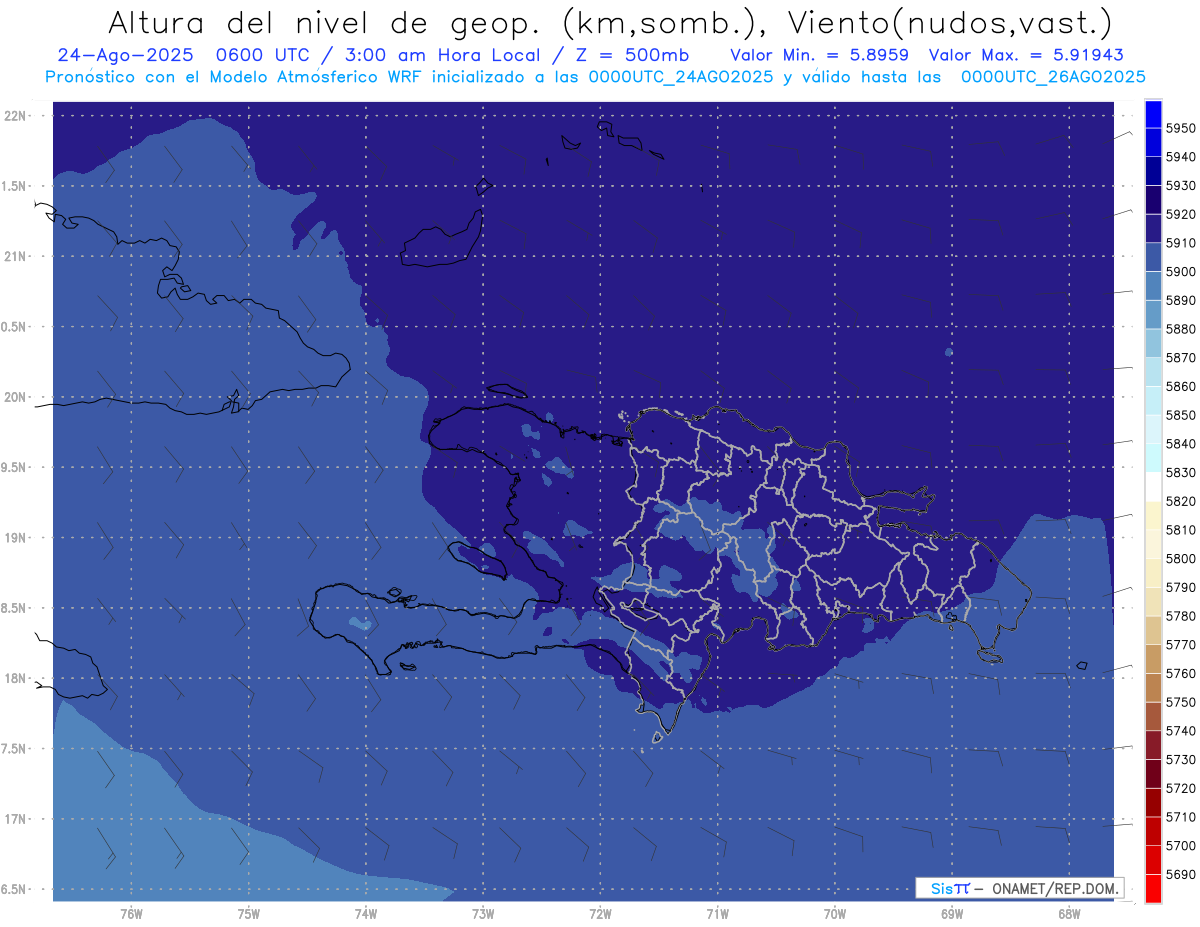Choose the light cyan swatch between 5850 and 5860

[x=1152, y=400]
